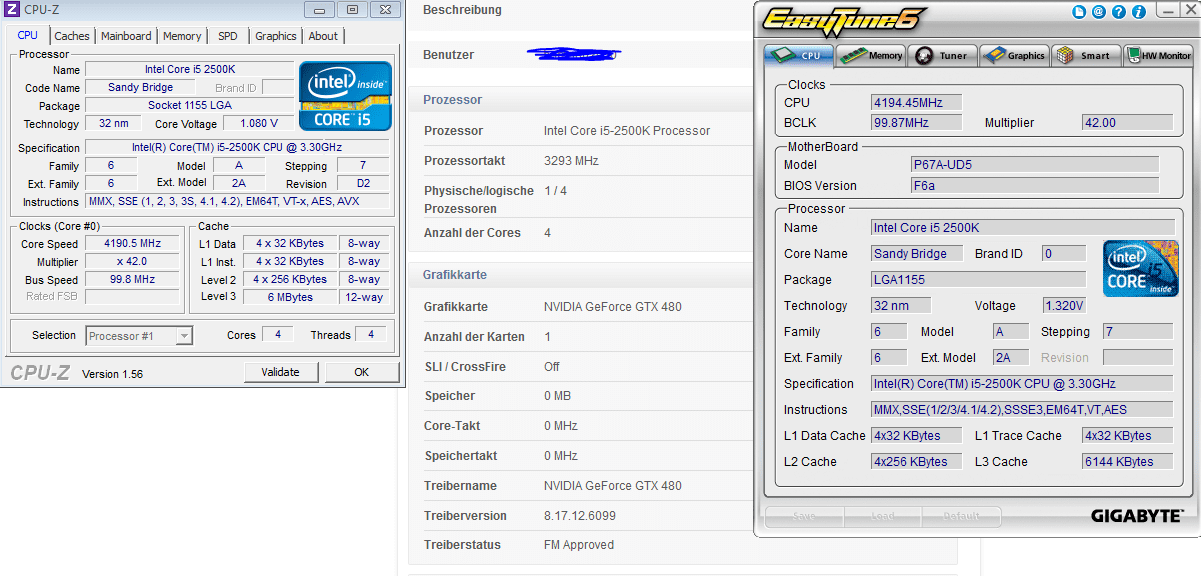Select the CPU tab in CPU-Z
1201x576 pixels.
click(28, 35)
